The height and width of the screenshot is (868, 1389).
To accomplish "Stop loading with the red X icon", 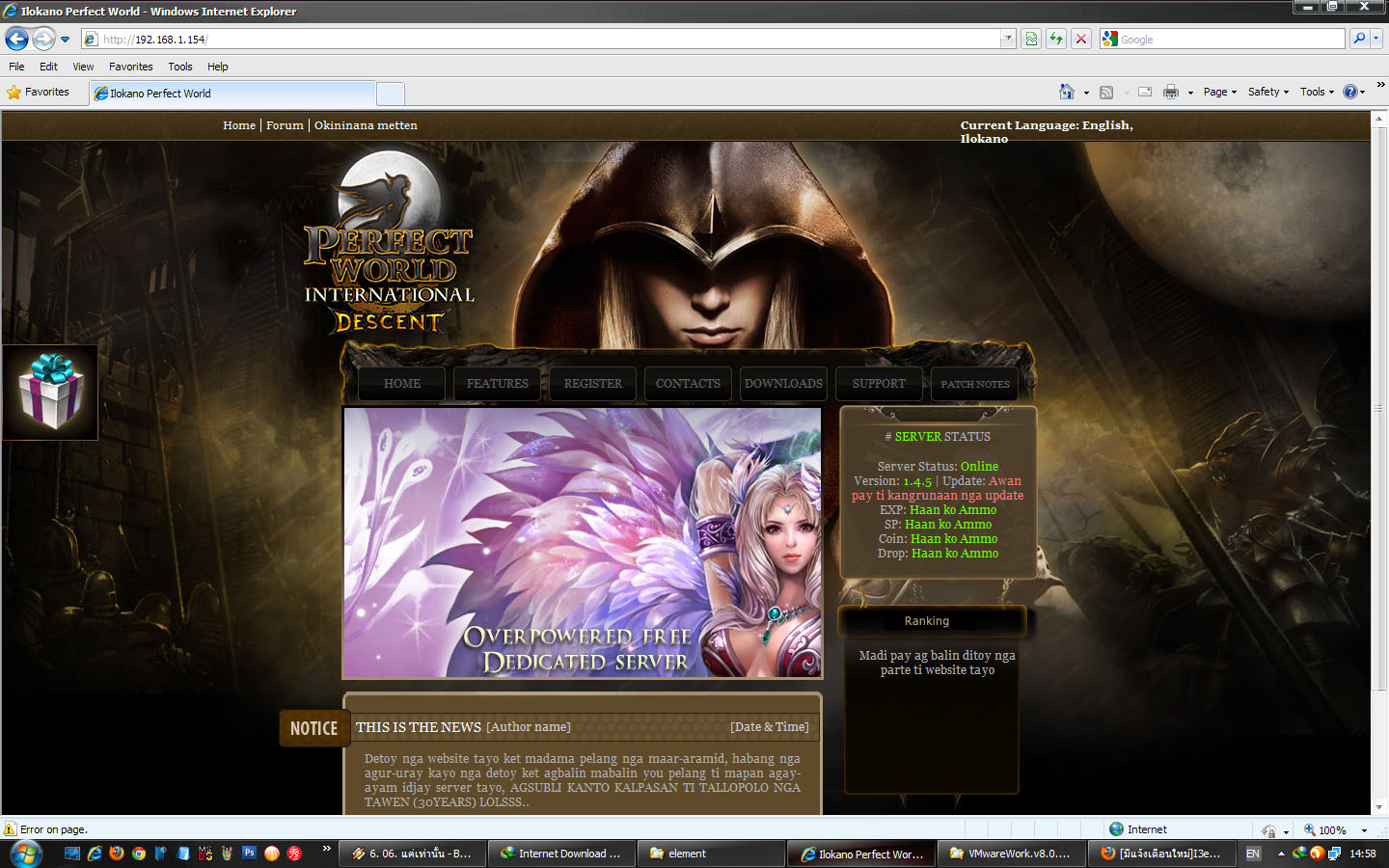I will [1081, 40].
